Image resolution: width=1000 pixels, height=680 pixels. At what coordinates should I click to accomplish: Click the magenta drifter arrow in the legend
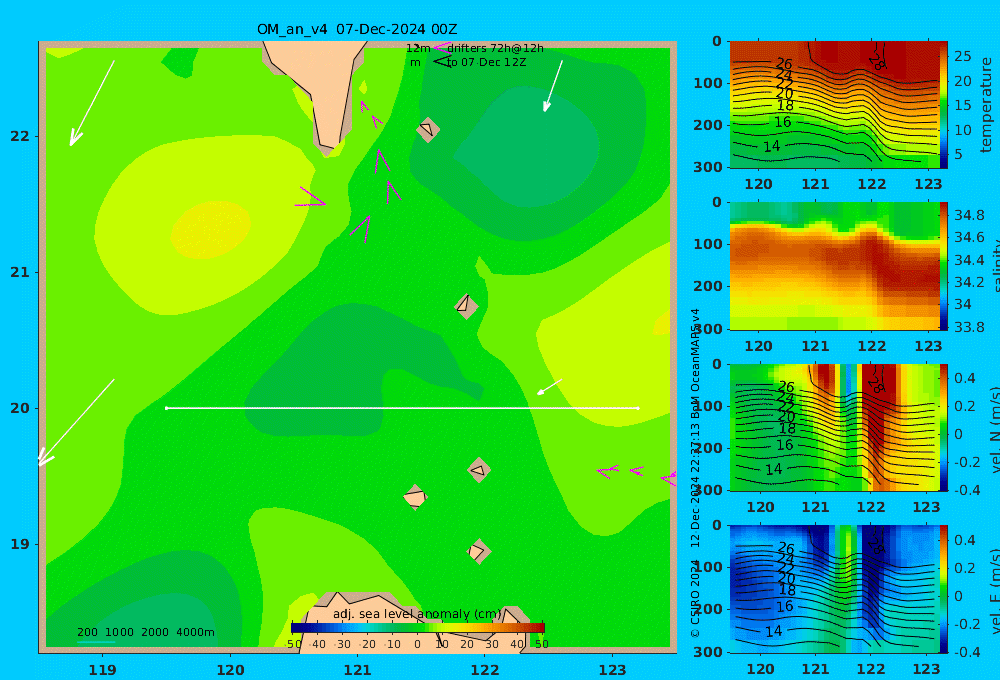pyautogui.click(x=441, y=47)
